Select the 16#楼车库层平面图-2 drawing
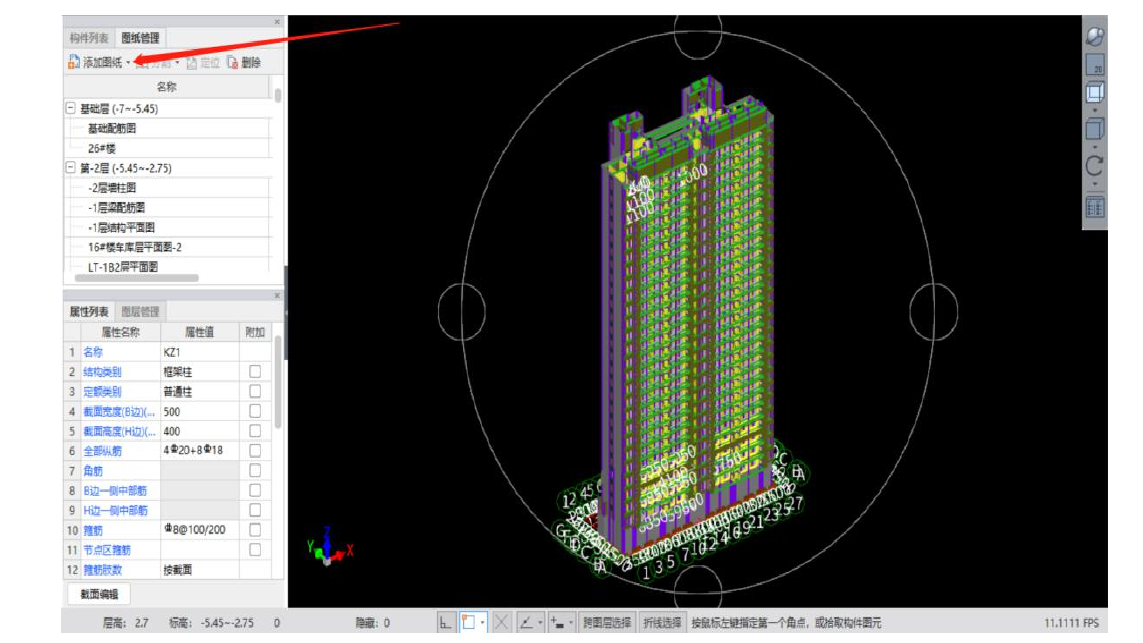The image size is (1143, 643). [135, 247]
